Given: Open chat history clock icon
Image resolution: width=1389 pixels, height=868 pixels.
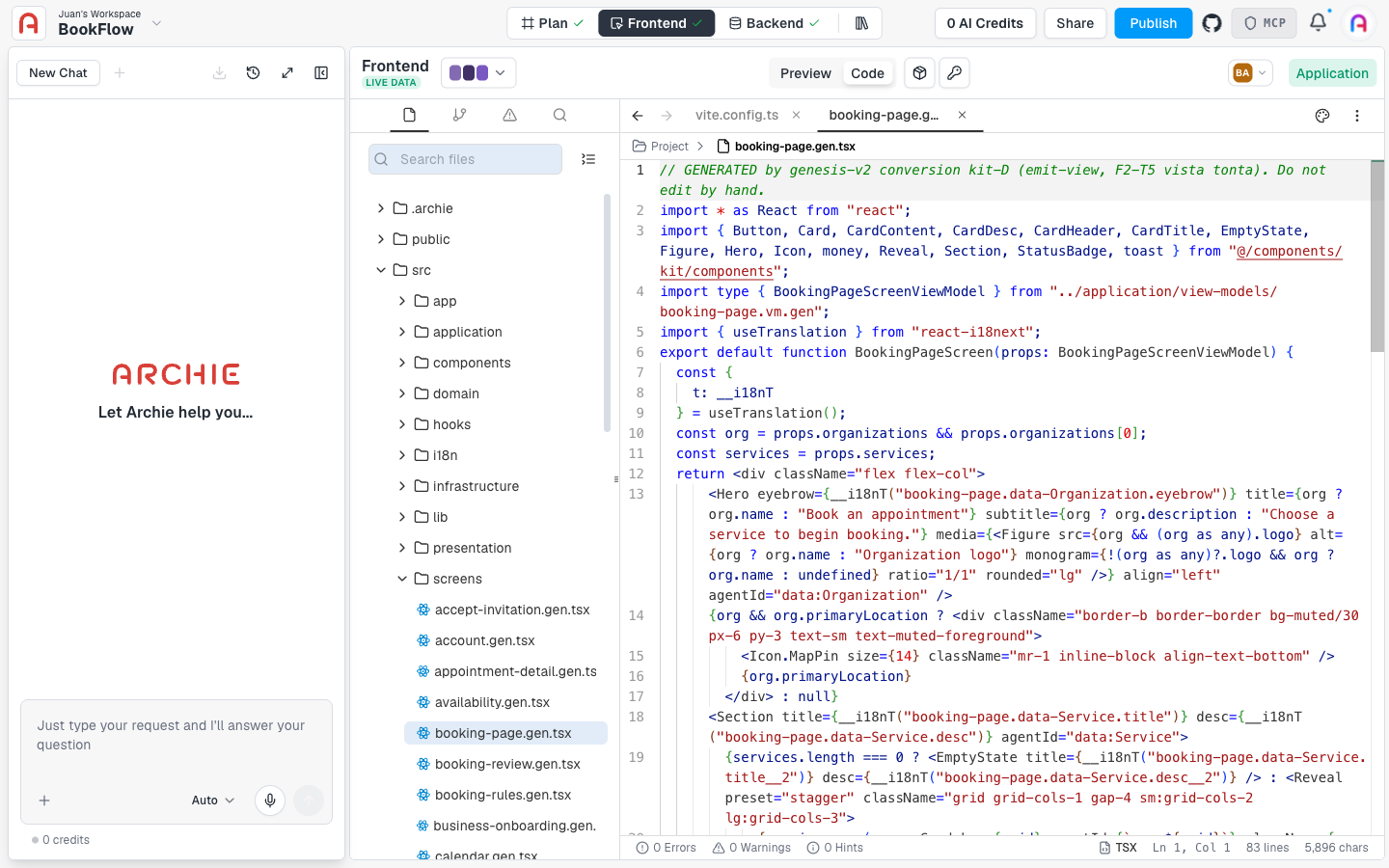Looking at the screenshot, I should point(254,72).
